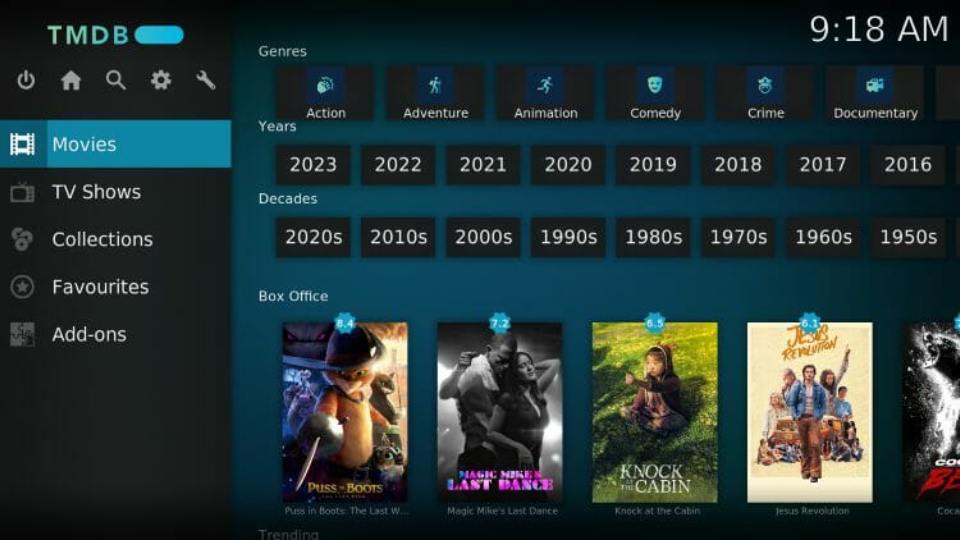Go to Favourites in the sidebar
The image size is (960, 540).
pyautogui.click(x=116, y=287)
